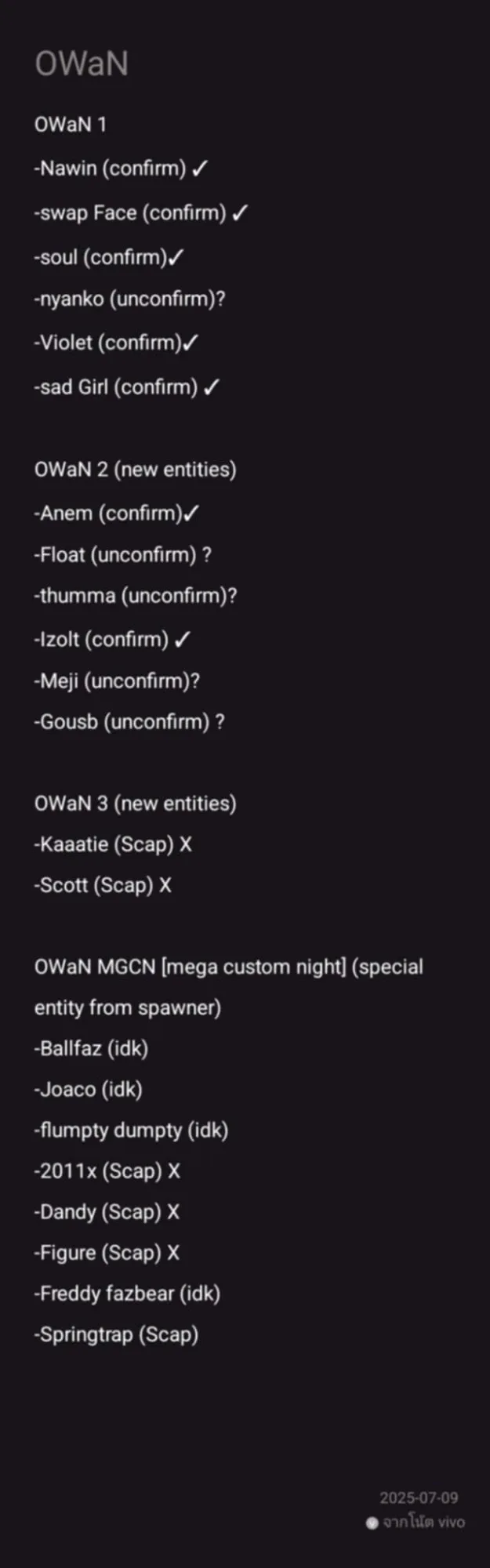This screenshot has width=490, height=1568.
Task: Click the X mark after Scott
Action: tap(165, 885)
